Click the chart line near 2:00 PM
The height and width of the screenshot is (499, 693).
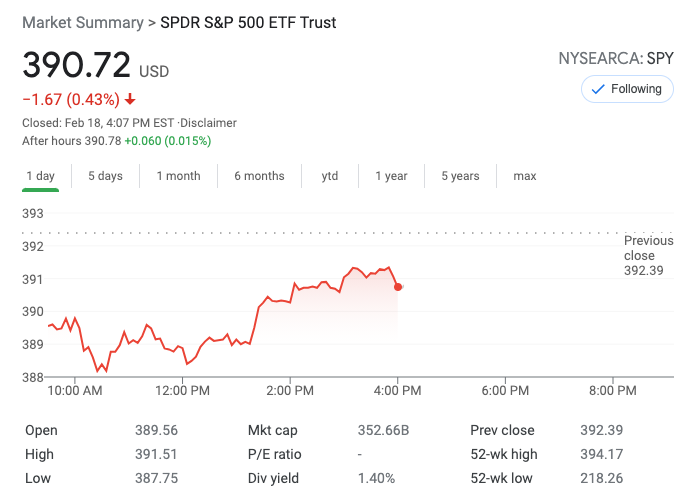pos(291,290)
